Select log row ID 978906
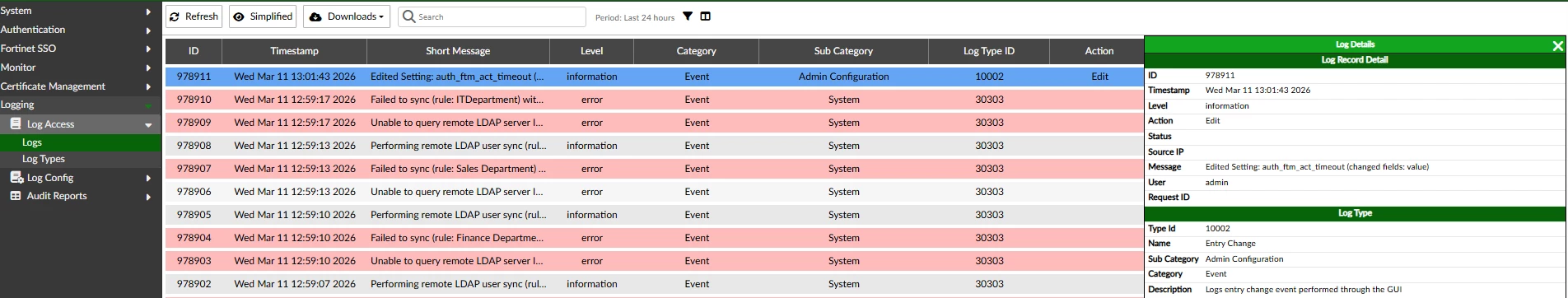 pyautogui.click(x=654, y=192)
